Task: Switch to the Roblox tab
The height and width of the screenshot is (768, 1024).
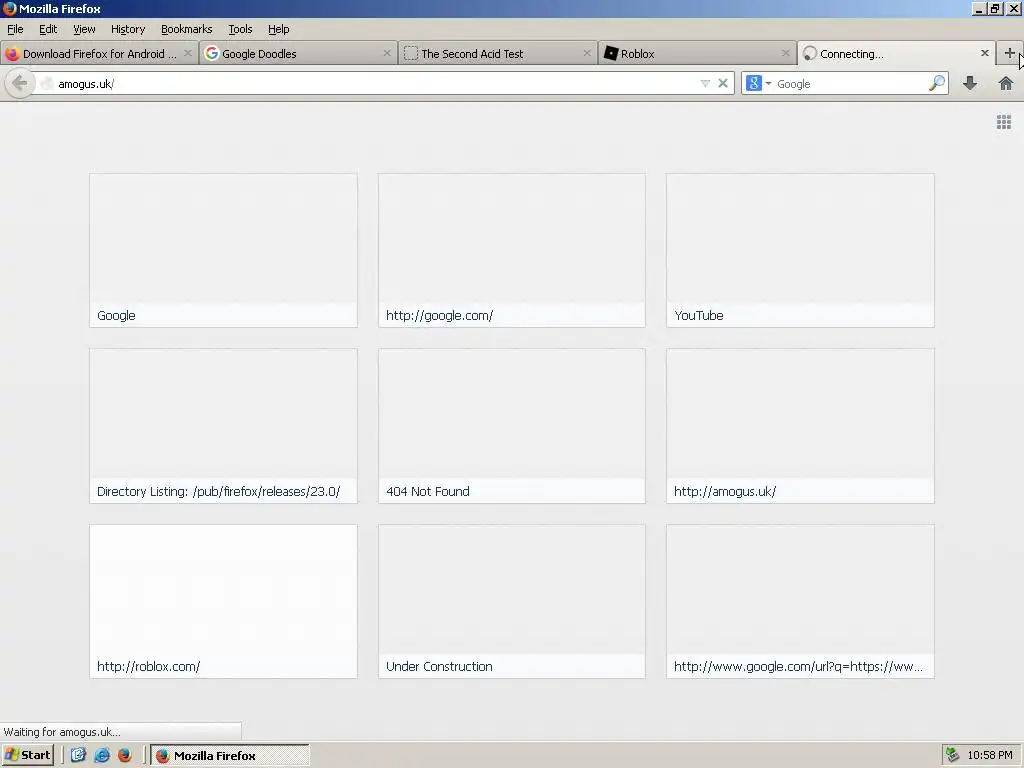Action: (697, 54)
